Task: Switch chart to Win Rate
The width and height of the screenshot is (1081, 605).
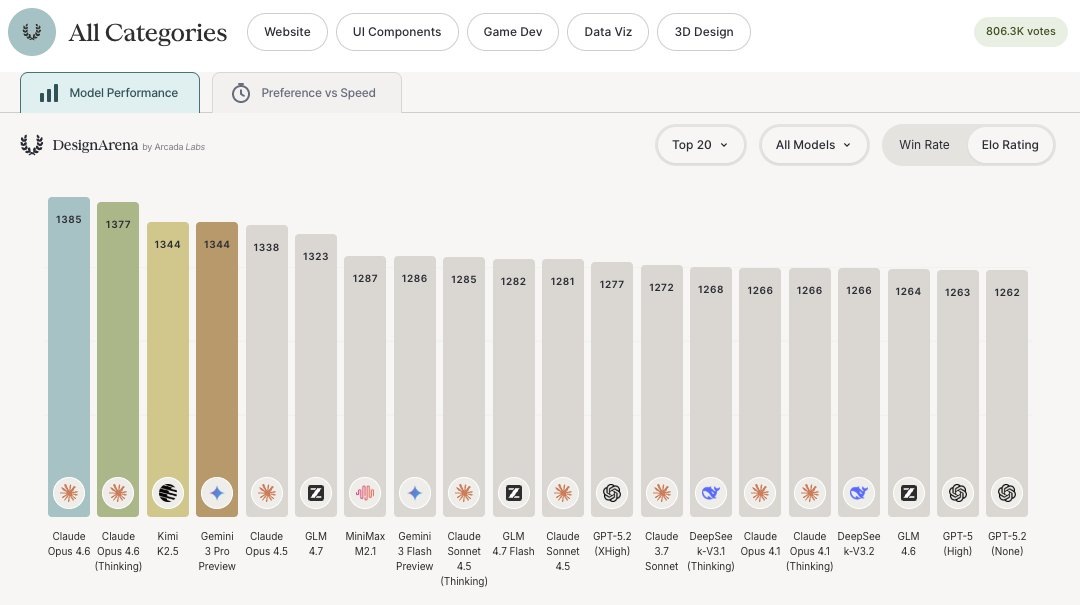Action: coord(924,145)
